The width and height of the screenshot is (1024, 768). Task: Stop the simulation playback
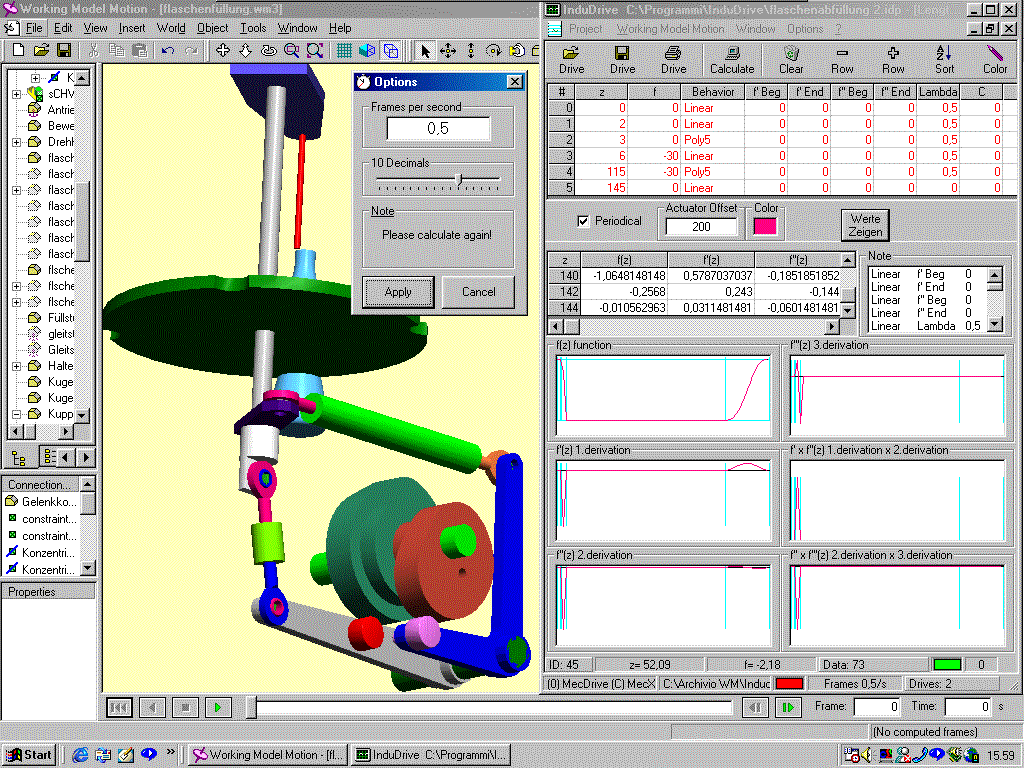pos(185,707)
